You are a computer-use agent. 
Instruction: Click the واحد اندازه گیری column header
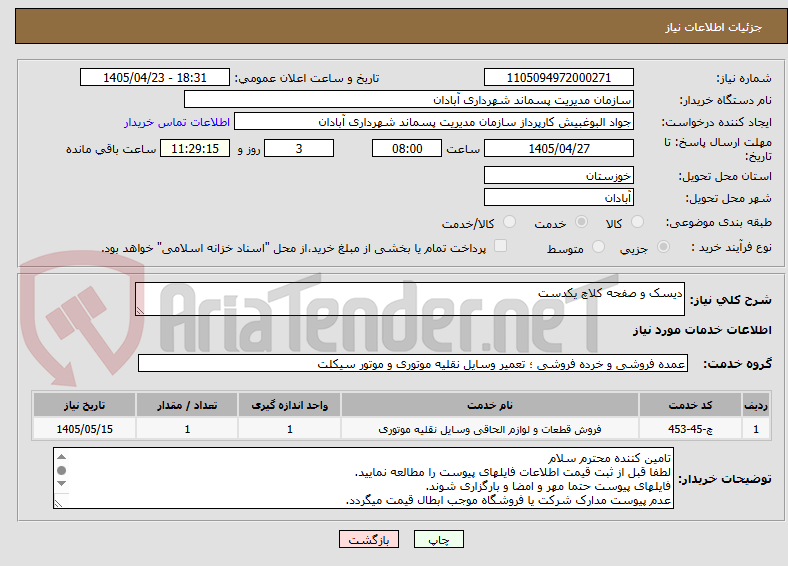point(289,405)
